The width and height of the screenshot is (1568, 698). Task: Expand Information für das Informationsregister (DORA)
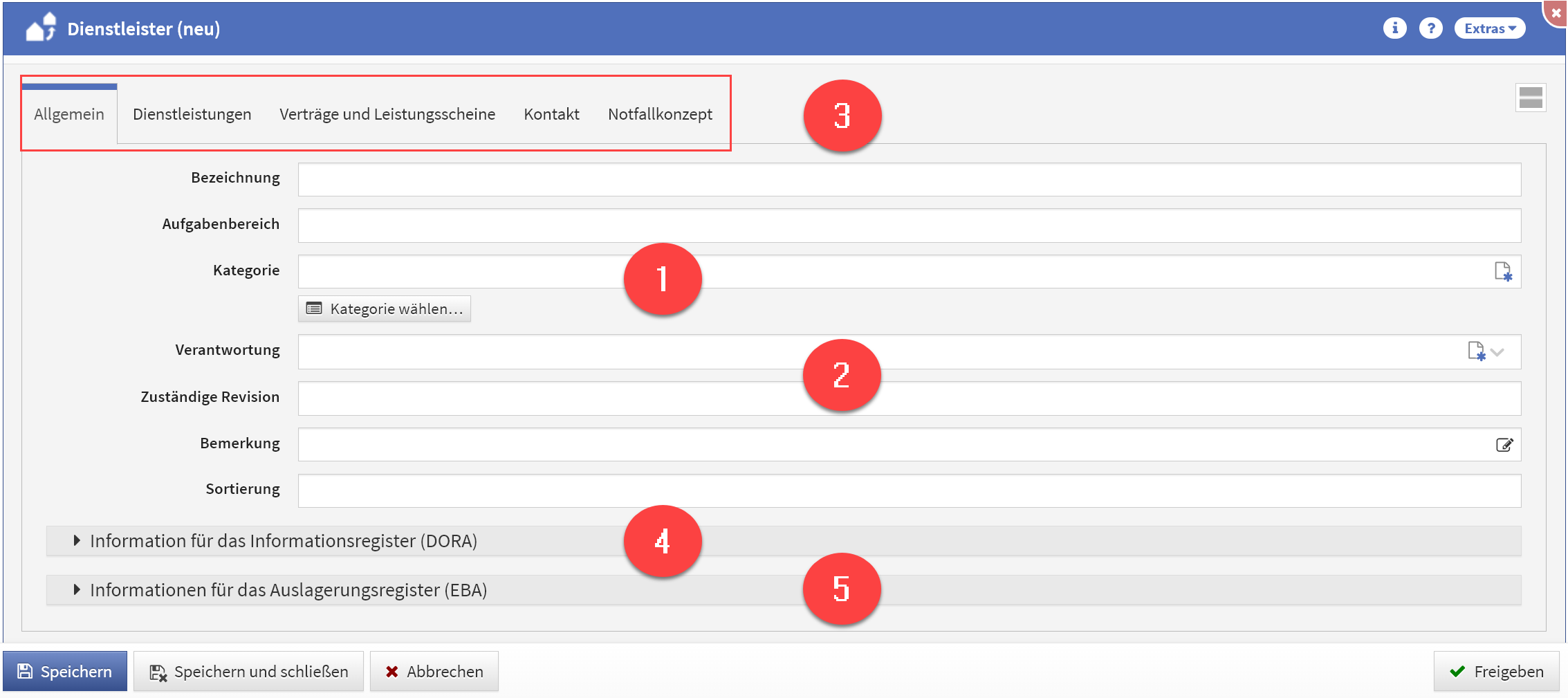pyautogui.click(x=284, y=541)
